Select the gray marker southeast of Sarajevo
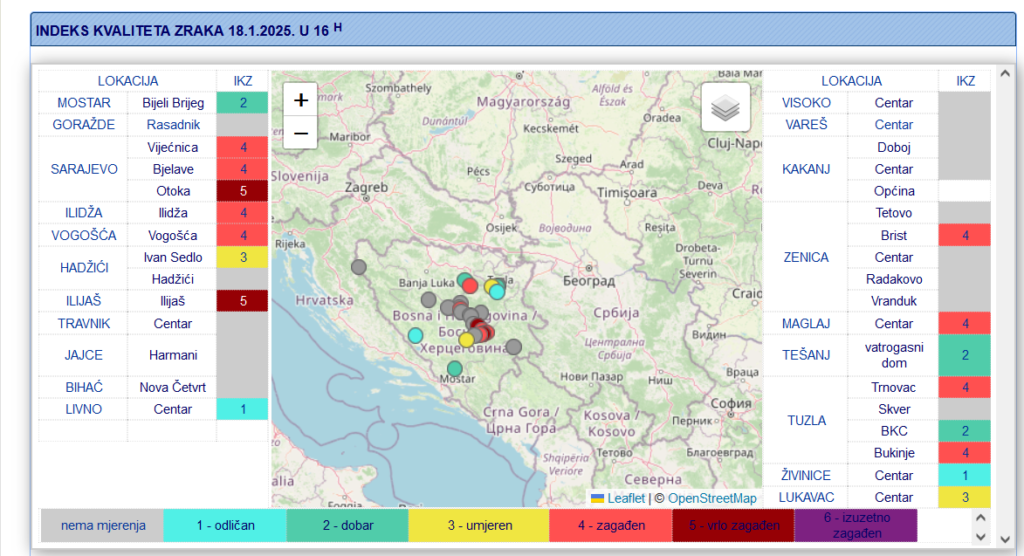1024x556 pixels. point(513,347)
